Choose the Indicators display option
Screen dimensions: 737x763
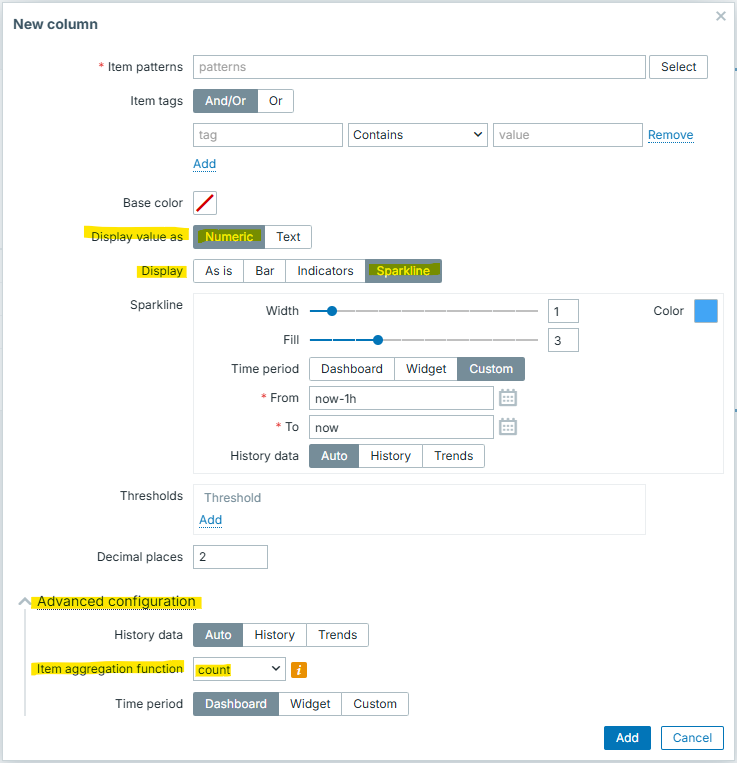pos(325,271)
